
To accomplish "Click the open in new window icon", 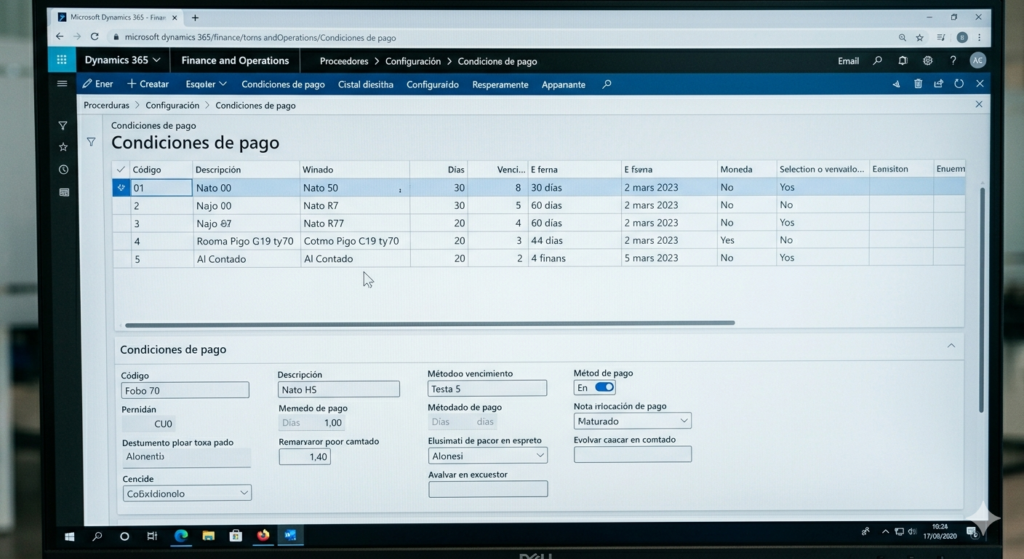I will click(938, 84).
